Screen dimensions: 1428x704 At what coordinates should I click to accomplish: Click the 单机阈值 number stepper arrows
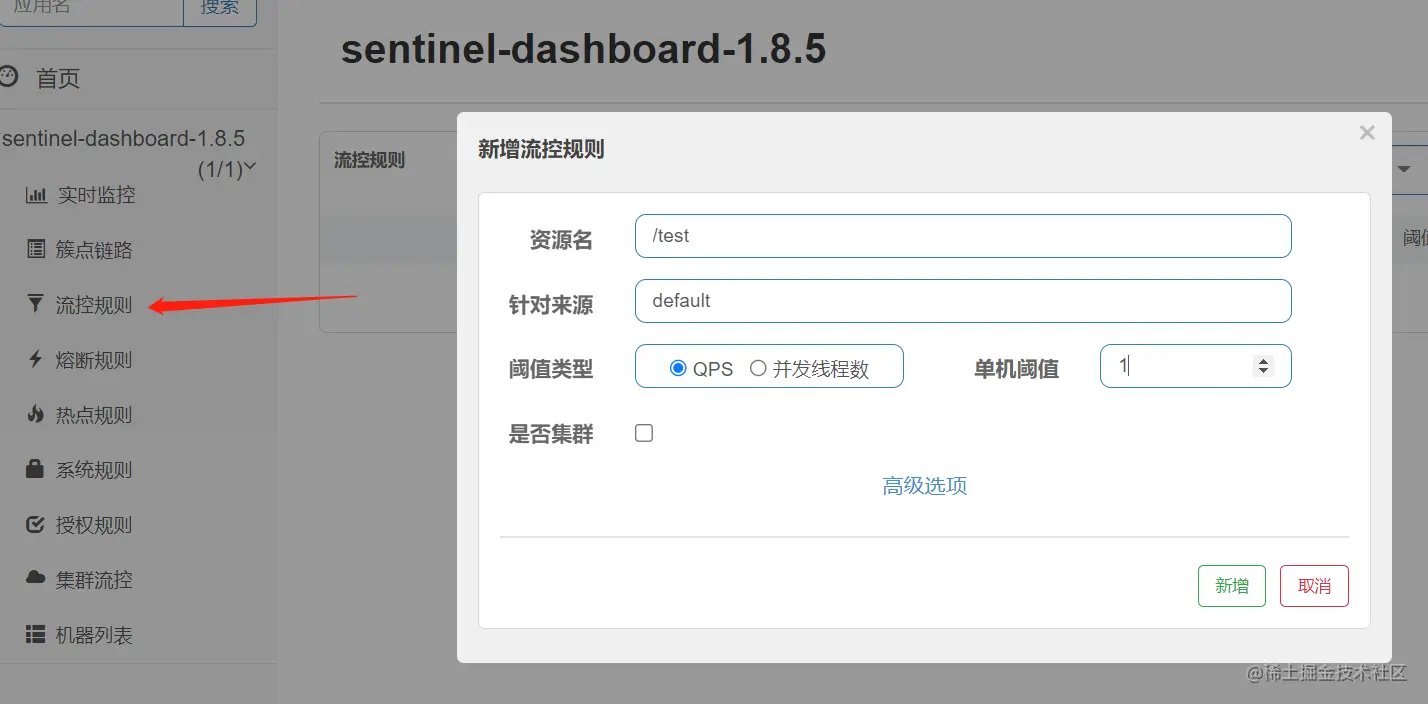[x=1264, y=367]
